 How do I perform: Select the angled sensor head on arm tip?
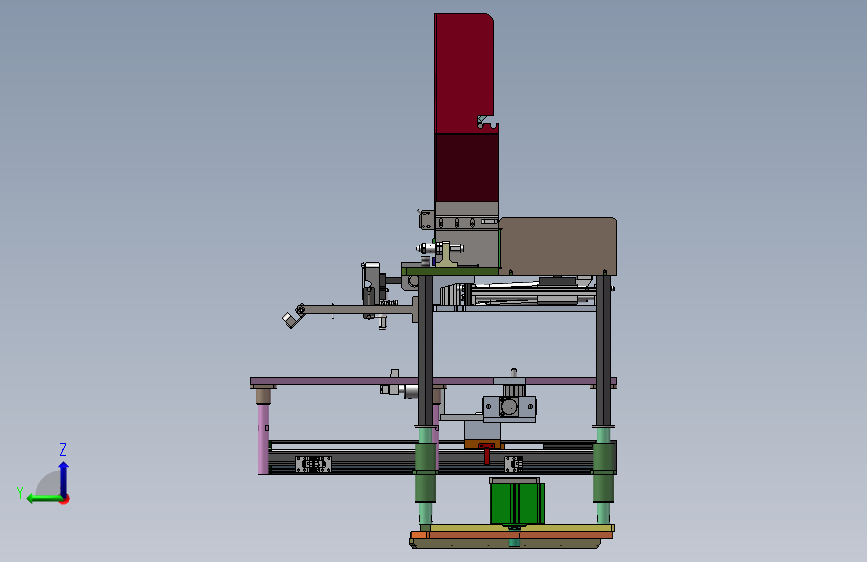point(290,320)
